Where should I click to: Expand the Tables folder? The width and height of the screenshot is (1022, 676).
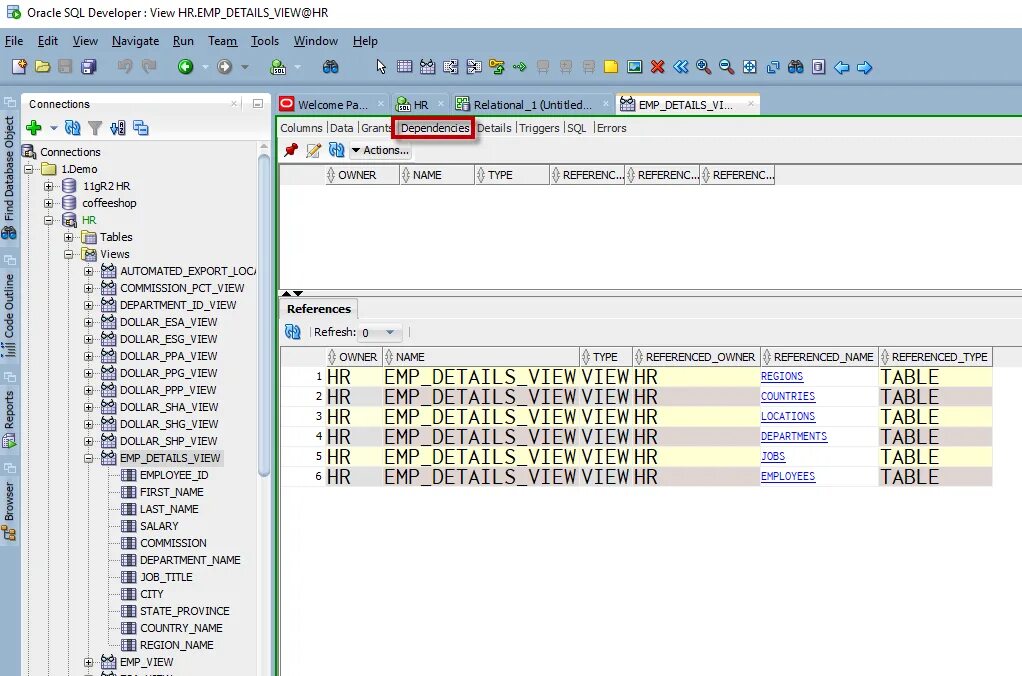(x=68, y=237)
